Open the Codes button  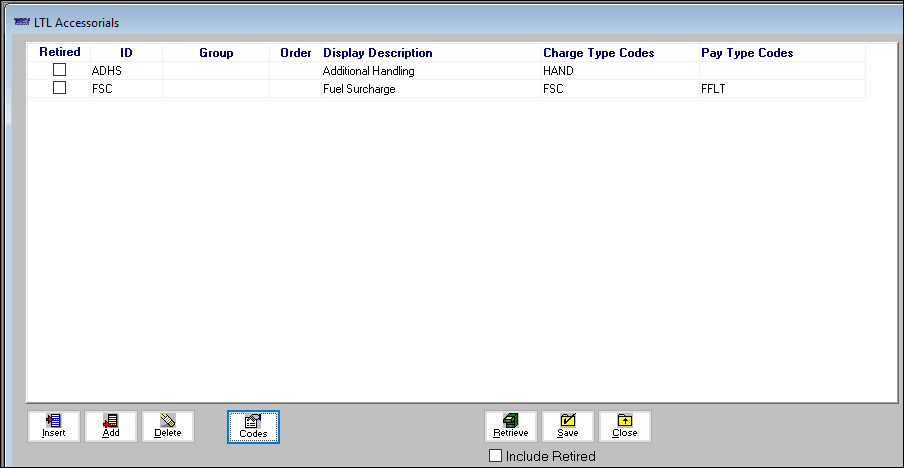pyautogui.click(x=253, y=427)
